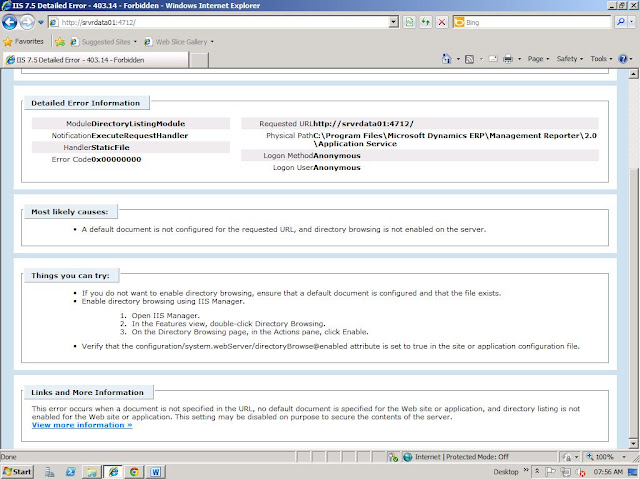Open Windows Explorer from the taskbar
Image resolution: width=640 pixels, height=480 pixels.
(92, 472)
